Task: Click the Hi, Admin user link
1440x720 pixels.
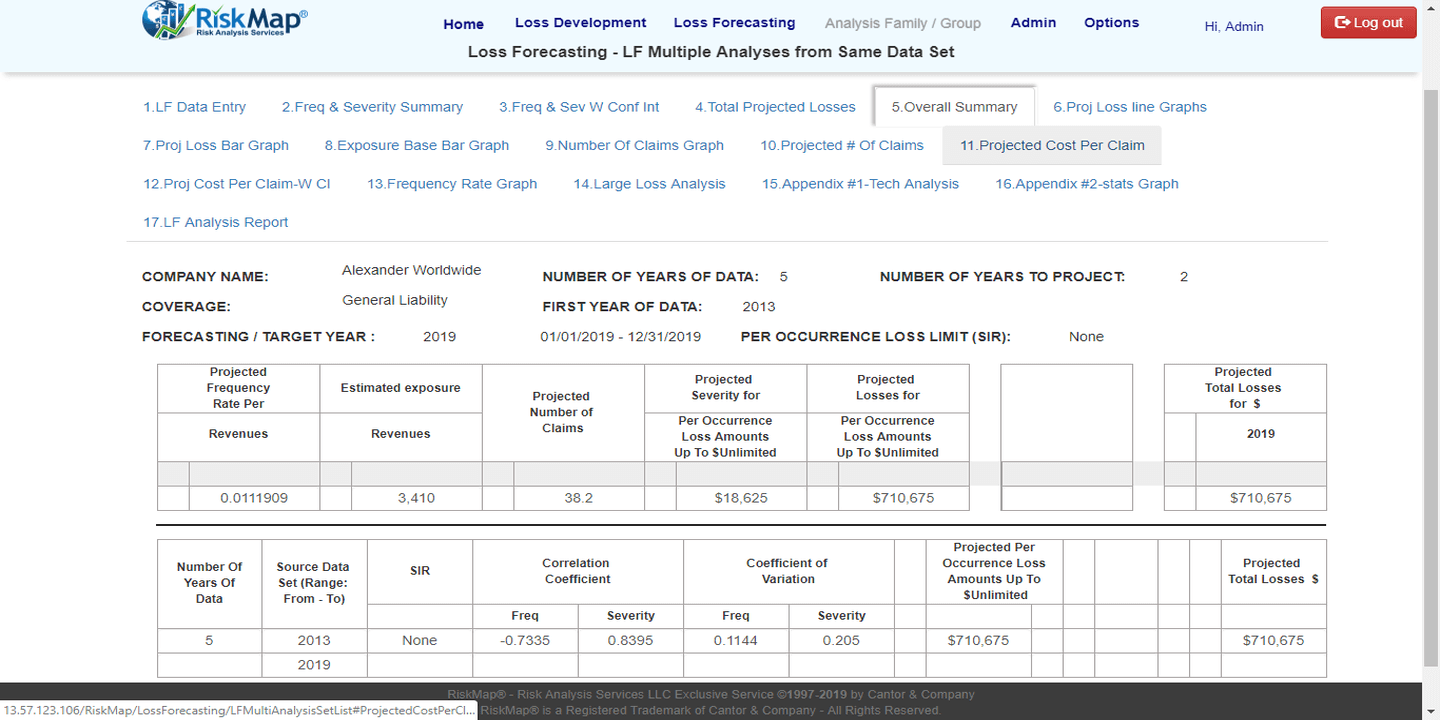Action: (1234, 26)
